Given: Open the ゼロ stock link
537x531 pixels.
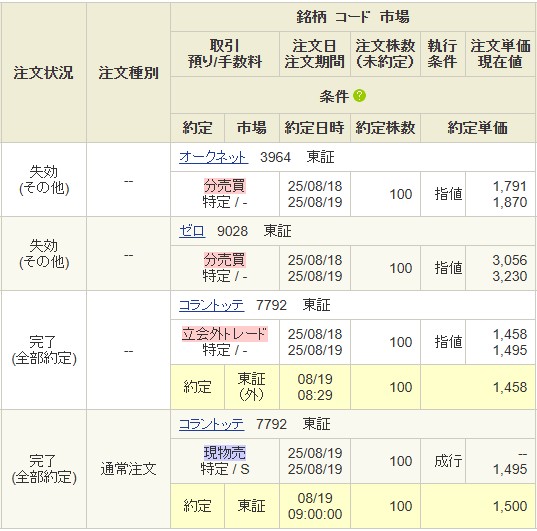Looking at the screenshot, I should click(192, 231).
